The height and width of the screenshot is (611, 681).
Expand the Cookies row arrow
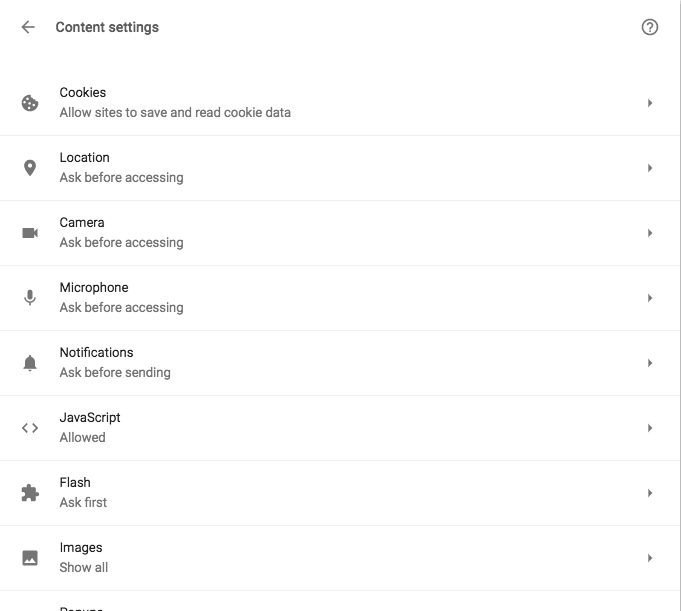pyautogui.click(x=650, y=103)
